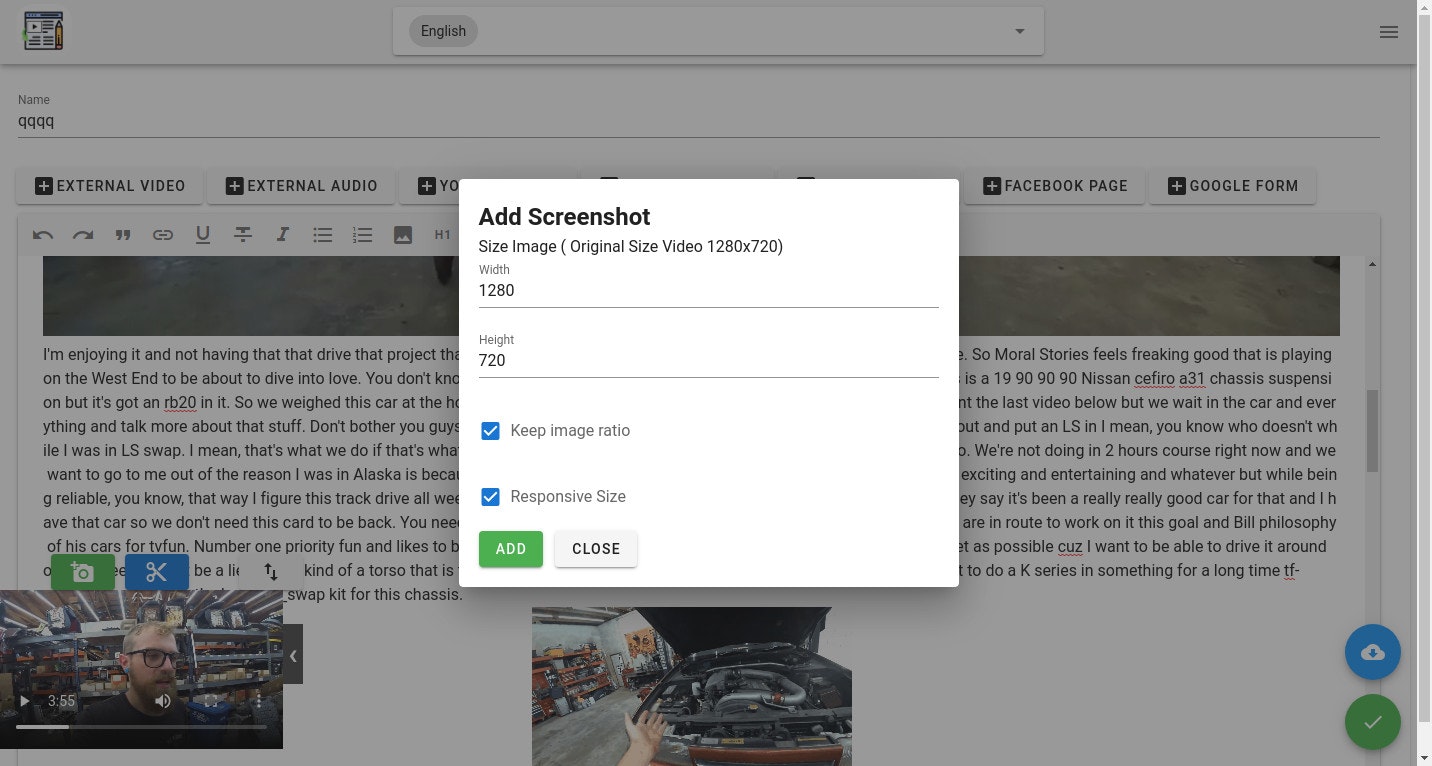Play the video in the mini player
This screenshot has width=1432, height=766.
pos(24,701)
